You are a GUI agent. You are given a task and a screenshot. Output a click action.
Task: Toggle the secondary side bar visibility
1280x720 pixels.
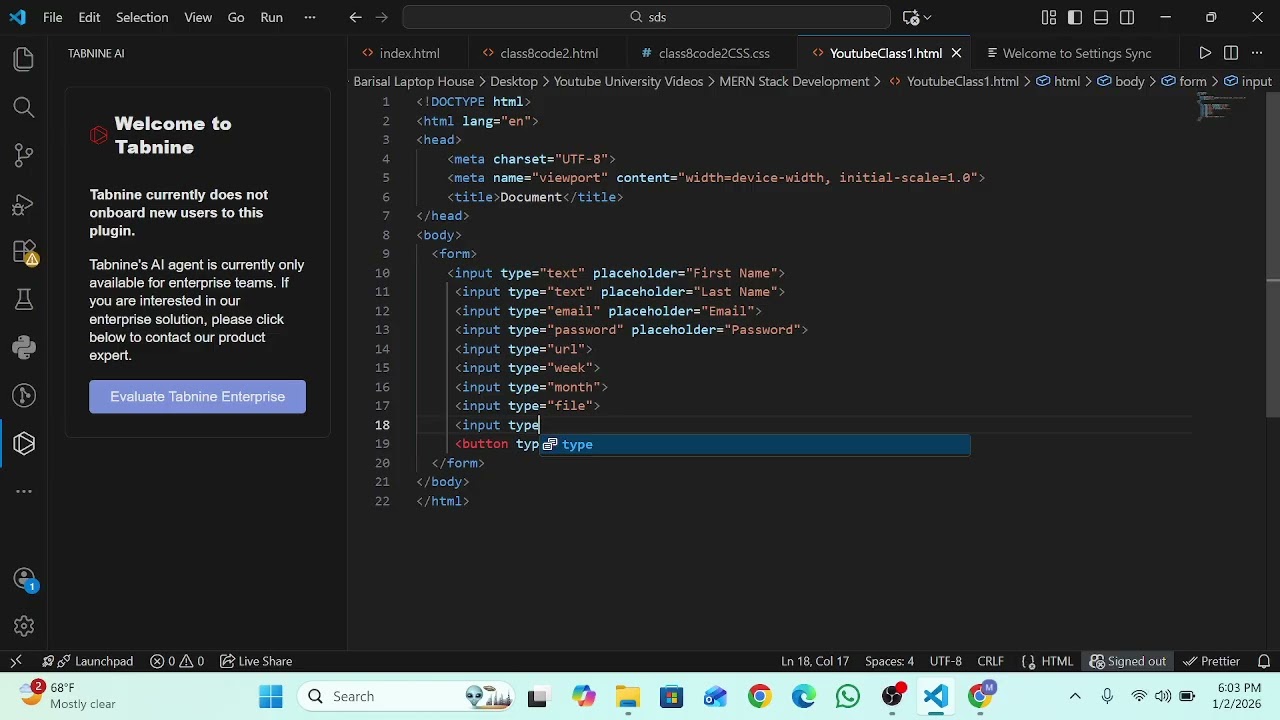pos(1127,17)
